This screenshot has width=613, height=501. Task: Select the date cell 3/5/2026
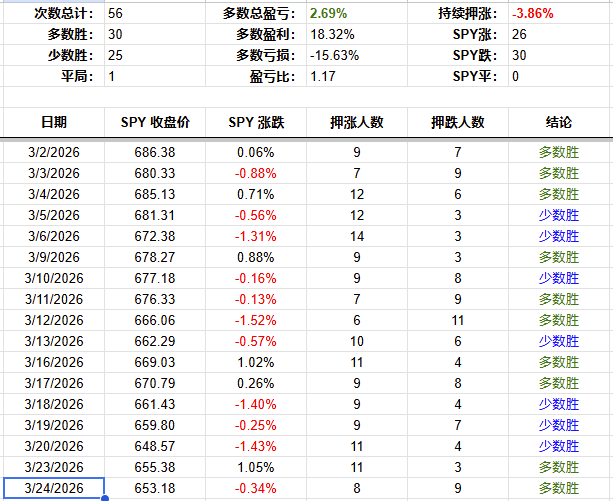click(54, 215)
